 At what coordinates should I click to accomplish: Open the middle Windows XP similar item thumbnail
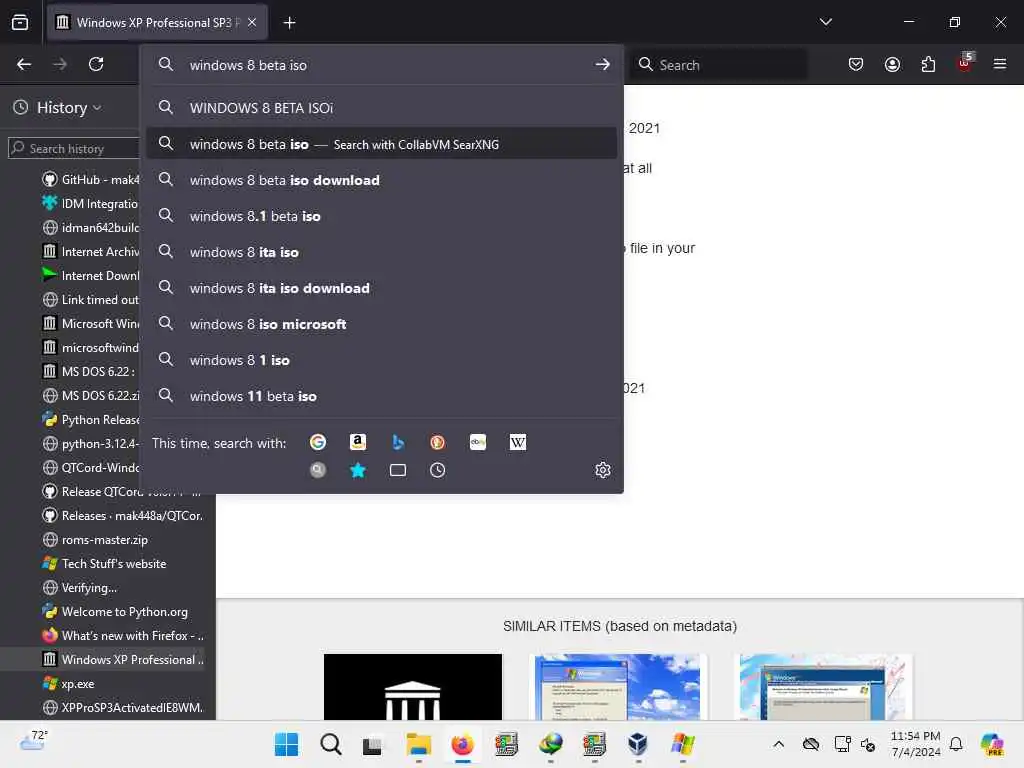(618, 686)
